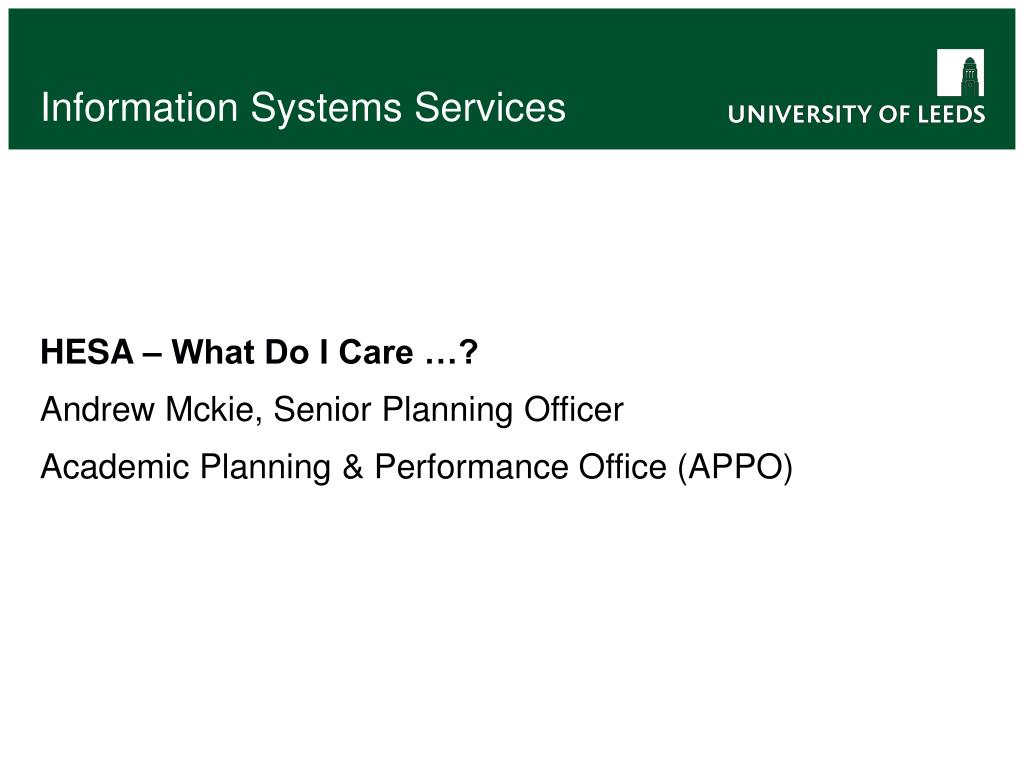Click the Academic Planning & Performance Office line

[417, 468]
